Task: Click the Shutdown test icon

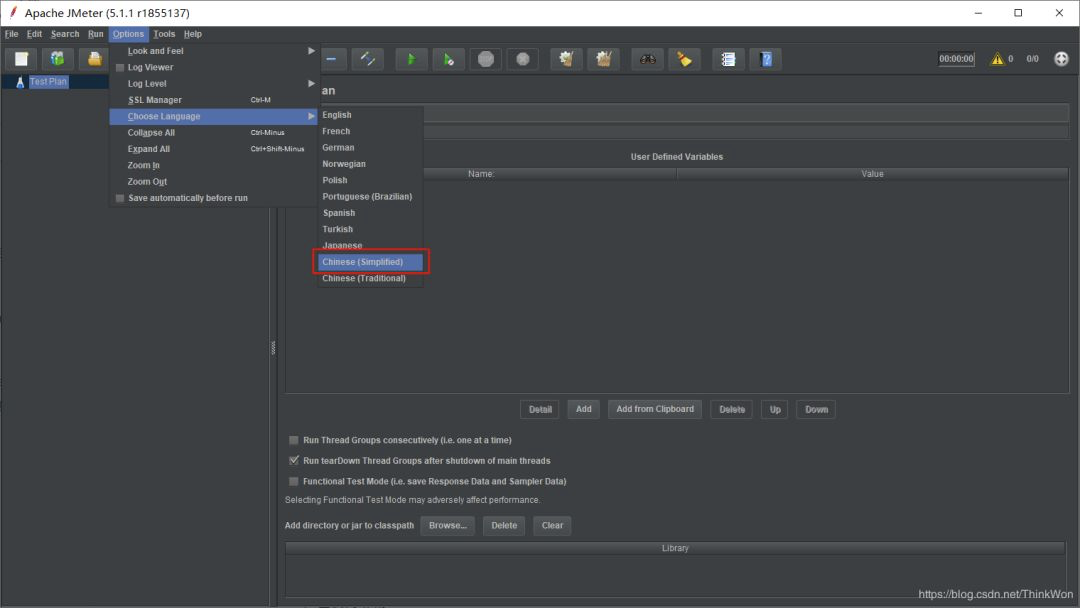Action: pyautogui.click(x=523, y=59)
